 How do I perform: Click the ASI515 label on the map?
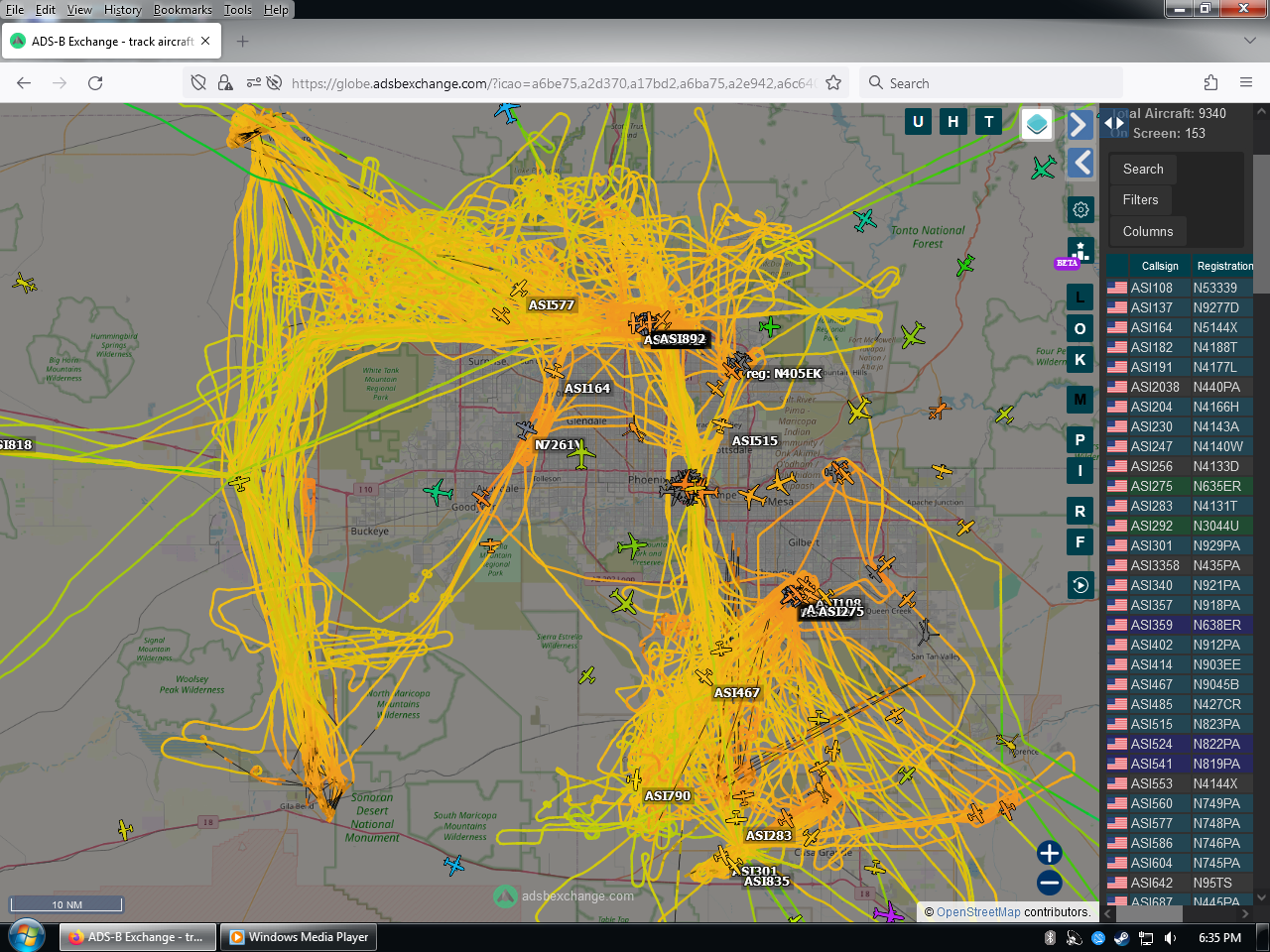[x=755, y=441]
